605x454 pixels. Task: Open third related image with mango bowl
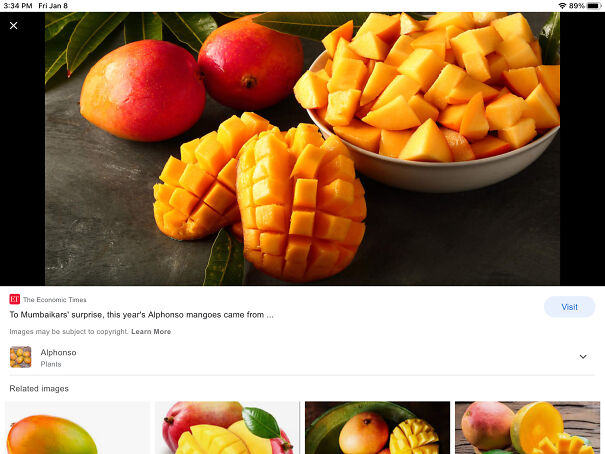point(377,427)
